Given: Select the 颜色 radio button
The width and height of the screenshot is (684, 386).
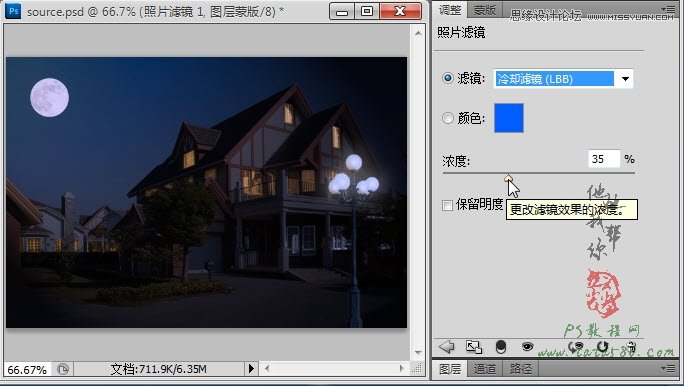Looking at the screenshot, I should tap(448, 118).
